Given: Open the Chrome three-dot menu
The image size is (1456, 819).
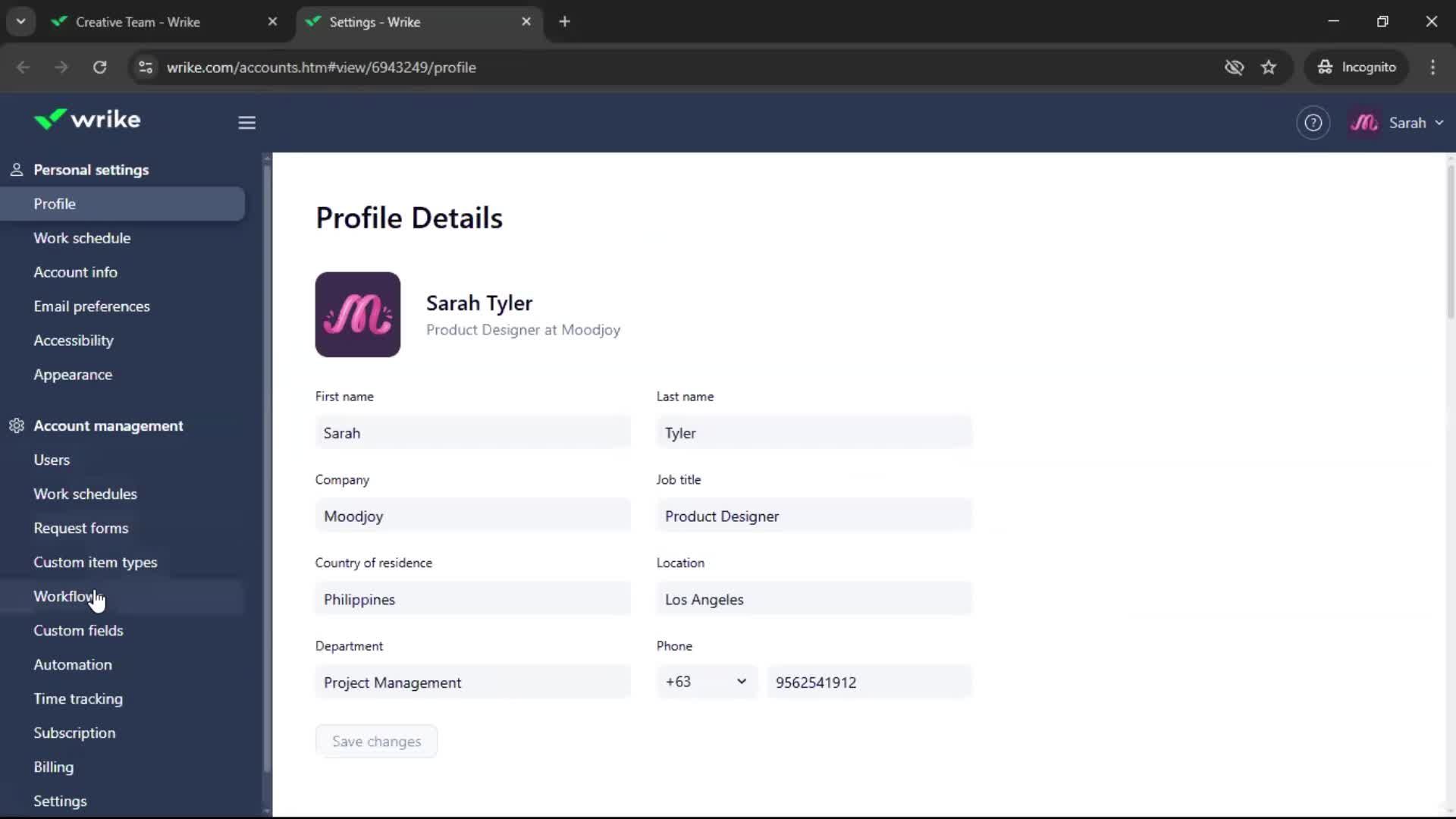Looking at the screenshot, I should coord(1432,67).
